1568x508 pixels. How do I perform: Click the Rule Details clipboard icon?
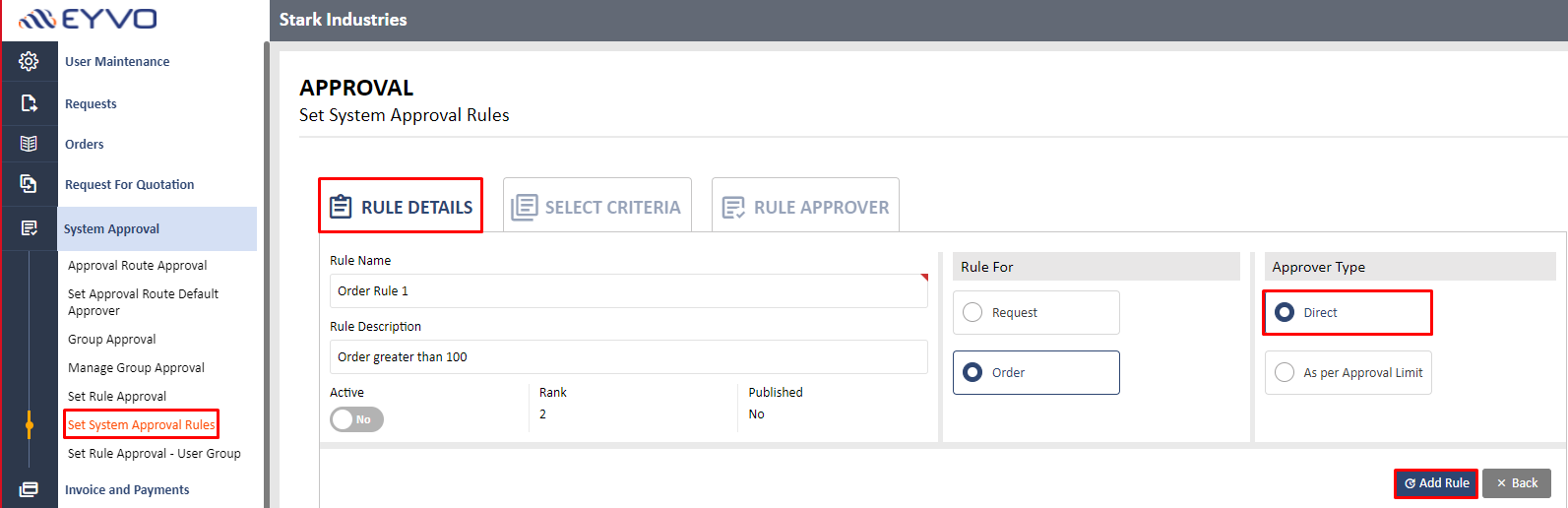pos(341,207)
